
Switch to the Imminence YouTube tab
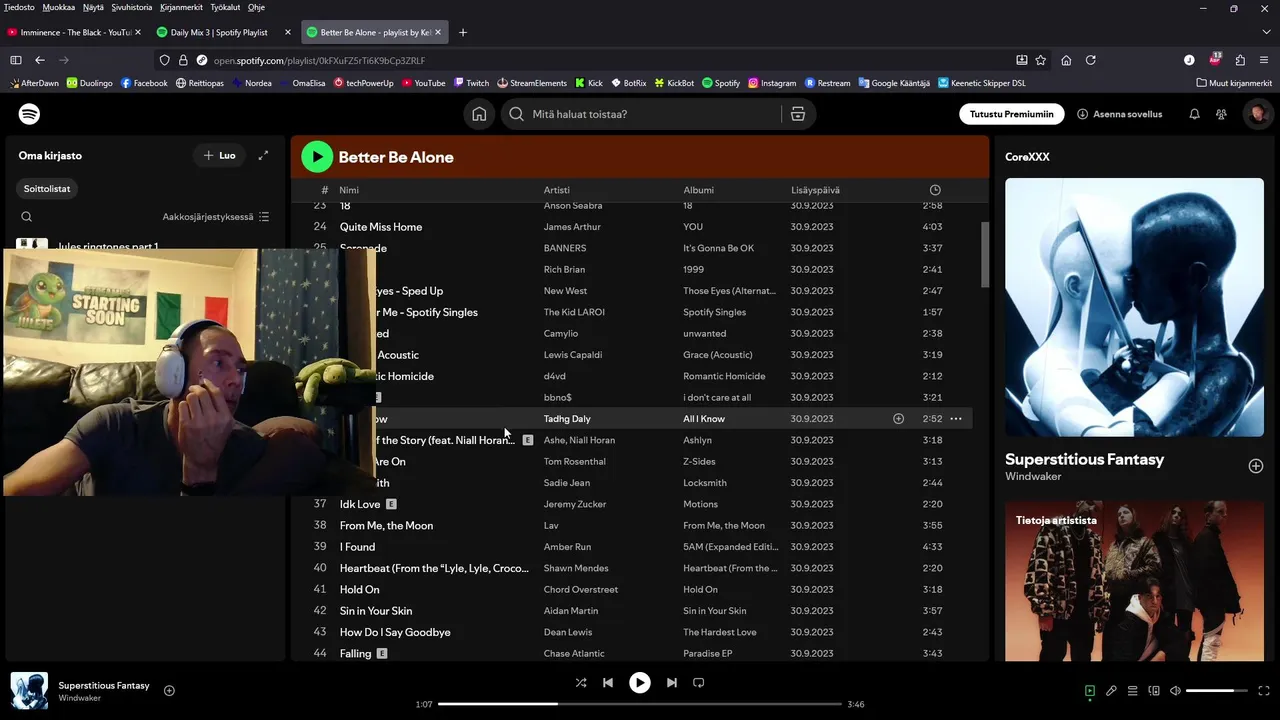click(x=73, y=32)
